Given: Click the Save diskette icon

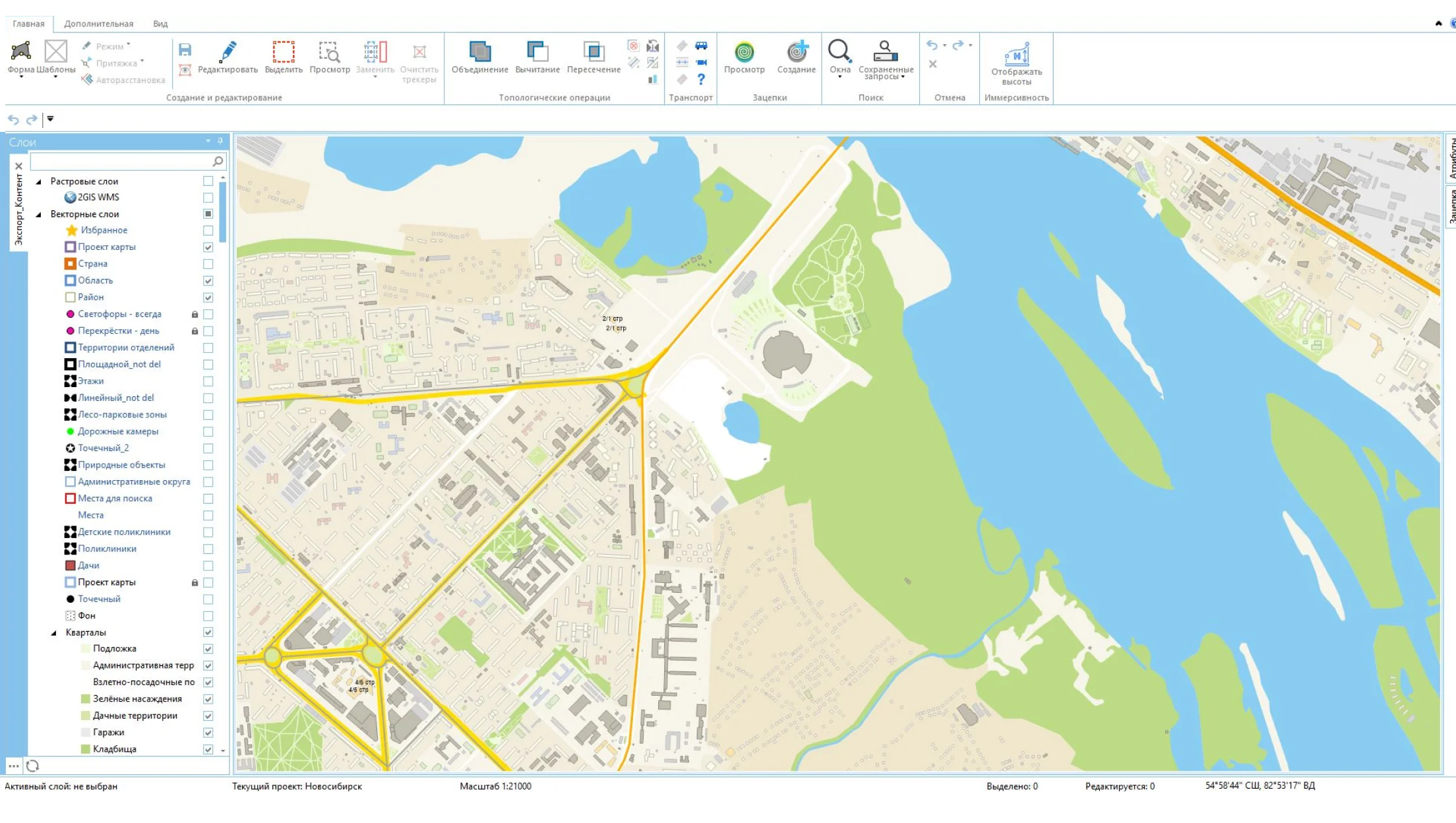Looking at the screenshot, I should 185,50.
